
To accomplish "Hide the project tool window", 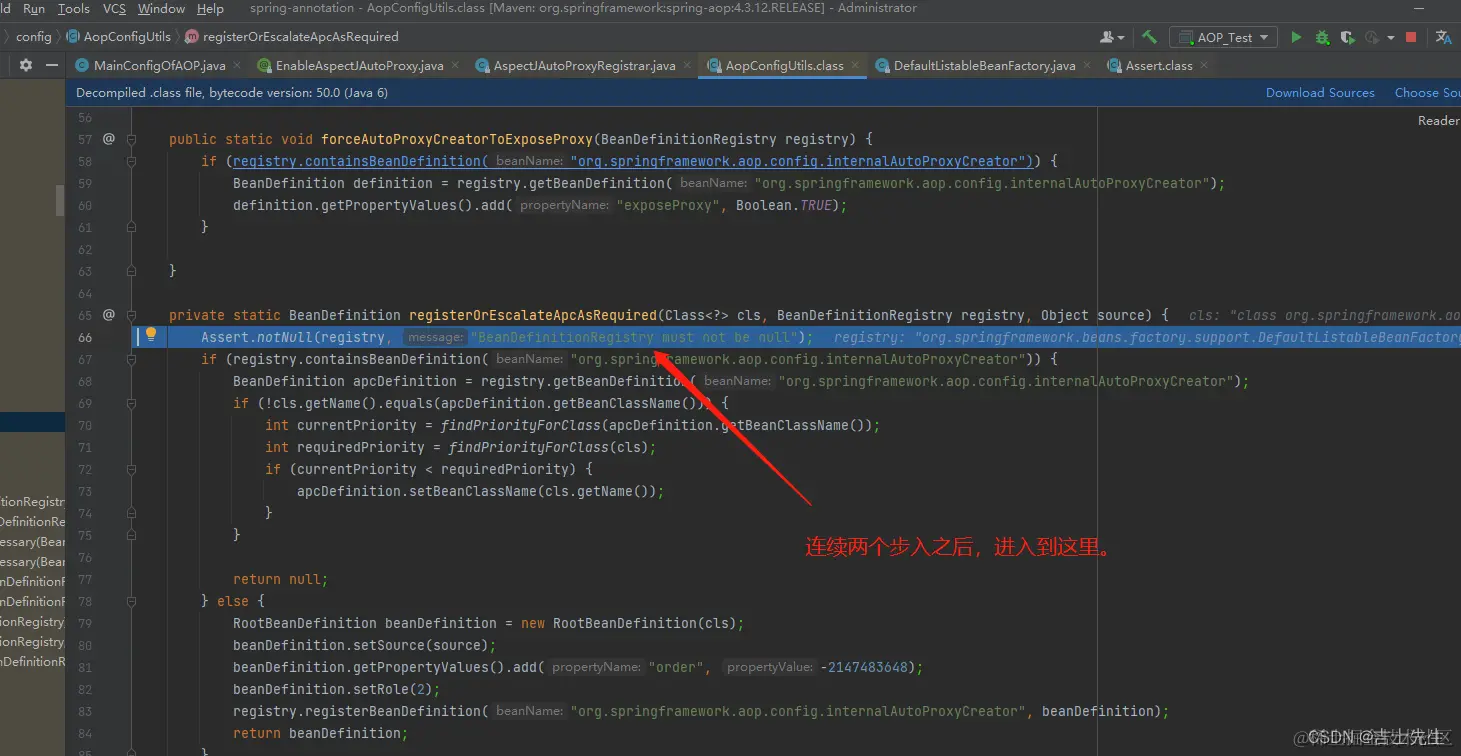I will tap(52, 65).
